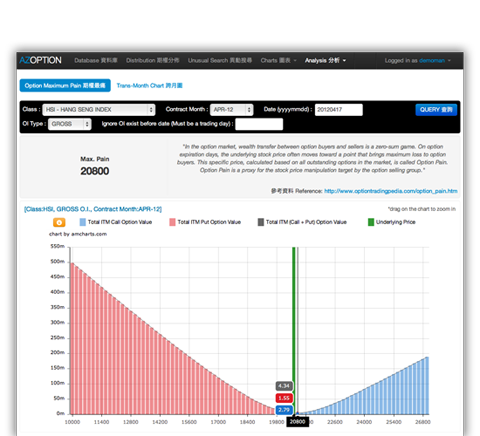Screen dimensions: 480x436
Task: Open the Distribution nav item
Action: click(x=152, y=60)
